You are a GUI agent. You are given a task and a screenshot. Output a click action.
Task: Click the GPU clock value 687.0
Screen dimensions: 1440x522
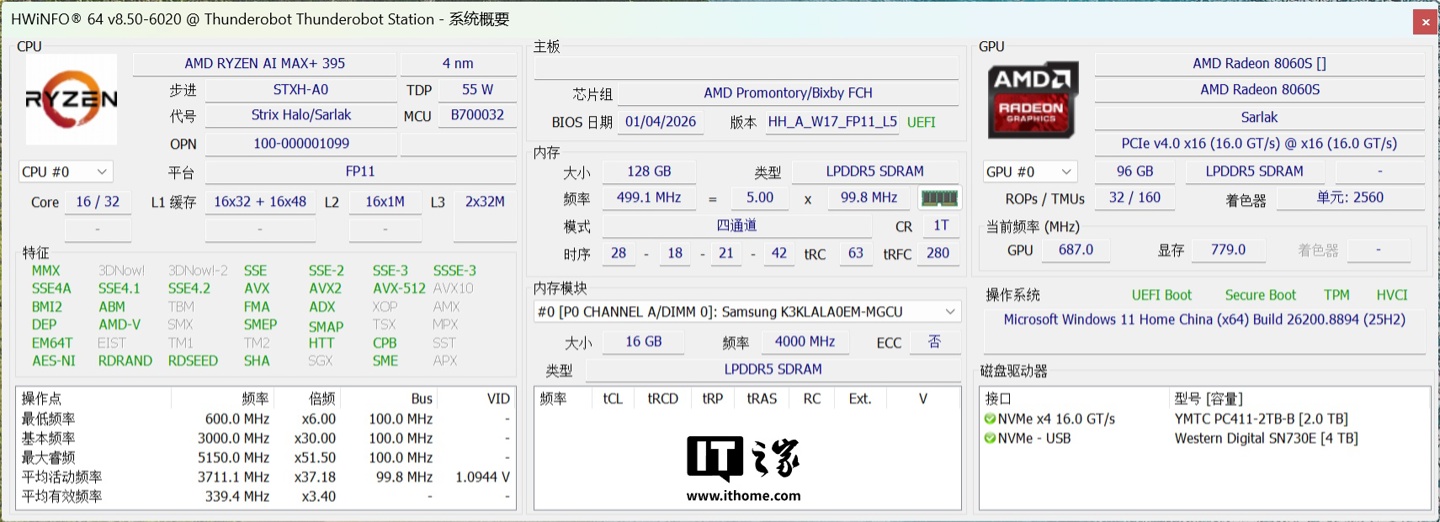click(x=1076, y=250)
